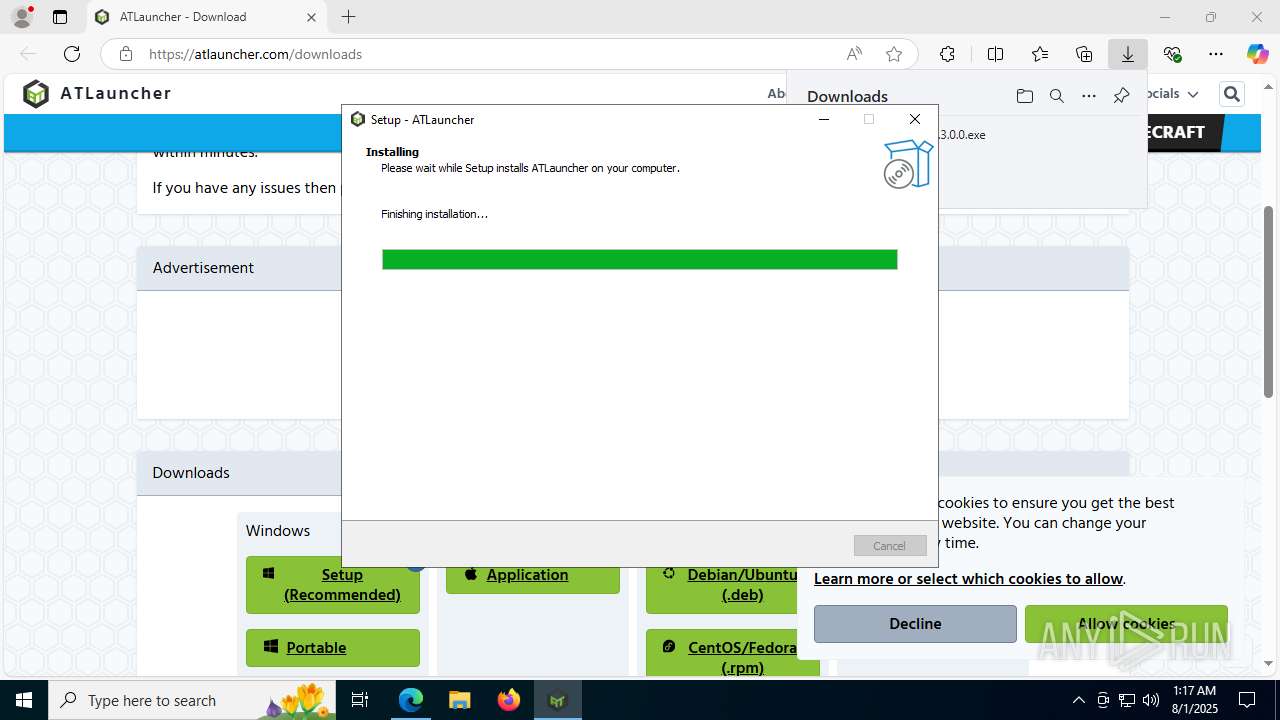Open Collections icon in toolbar
The width and height of the screenshot is (1280, 720).
pyautogui.click(x=1084, y=54)
